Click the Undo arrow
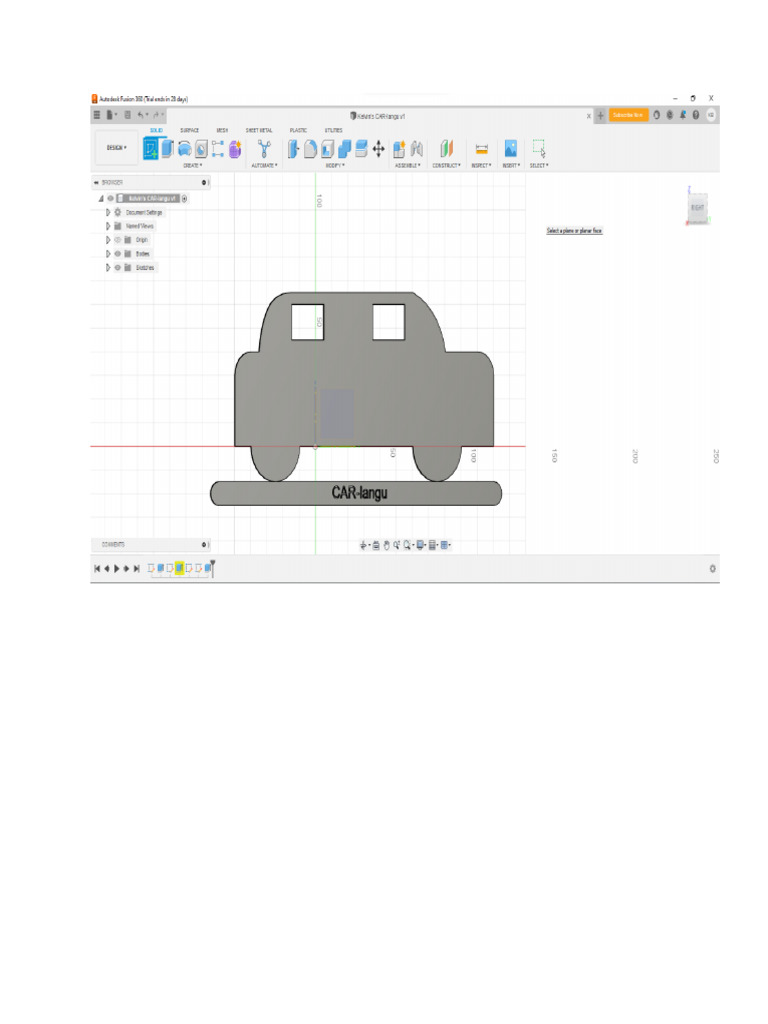This screenshot has height=1024, width=768. click(x=140, y=115)
